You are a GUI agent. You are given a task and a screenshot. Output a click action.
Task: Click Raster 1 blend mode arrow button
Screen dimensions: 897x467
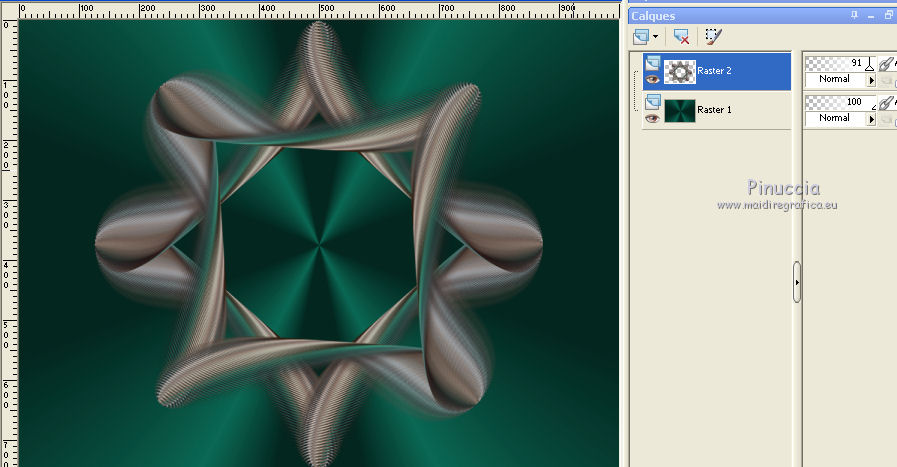tap(872, 118)
